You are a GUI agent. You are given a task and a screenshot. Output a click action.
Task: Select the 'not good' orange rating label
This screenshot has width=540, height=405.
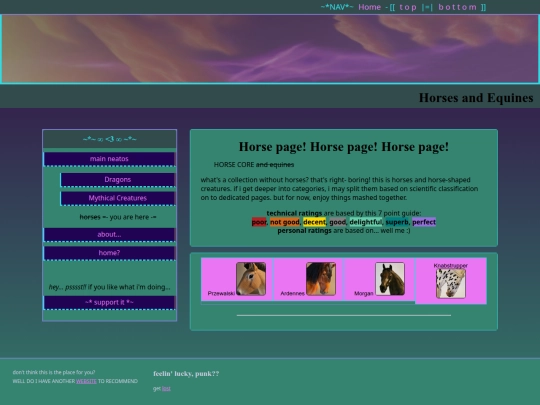(x=284, y=222)
